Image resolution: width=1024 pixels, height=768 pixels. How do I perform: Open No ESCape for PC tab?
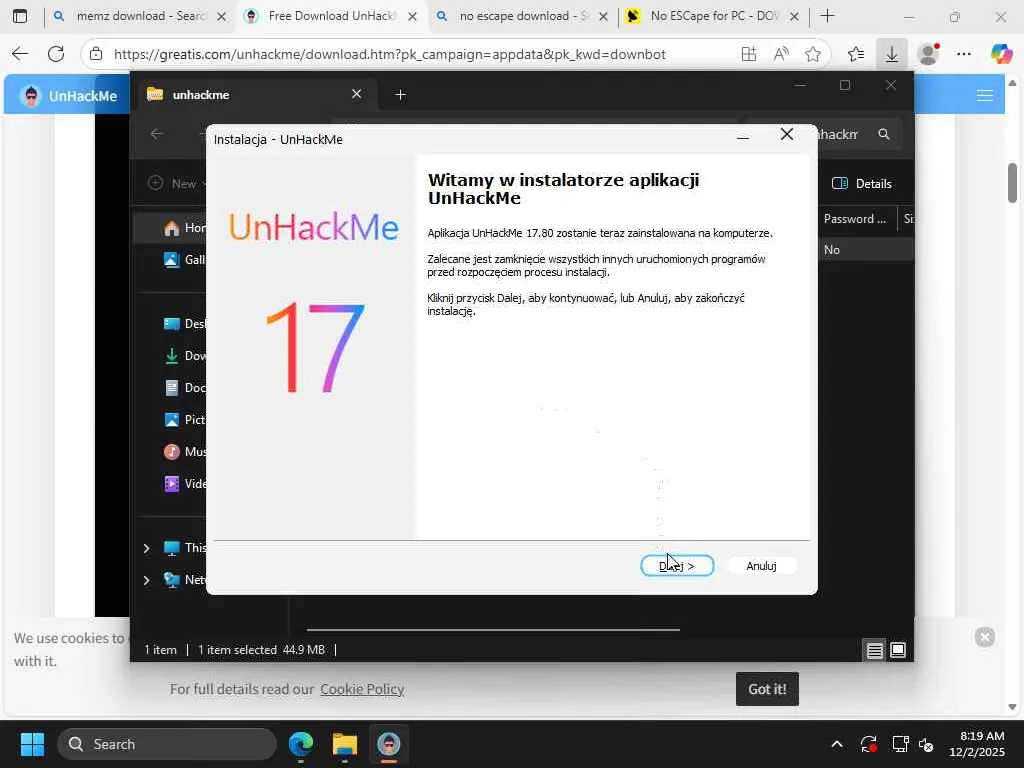714,16
